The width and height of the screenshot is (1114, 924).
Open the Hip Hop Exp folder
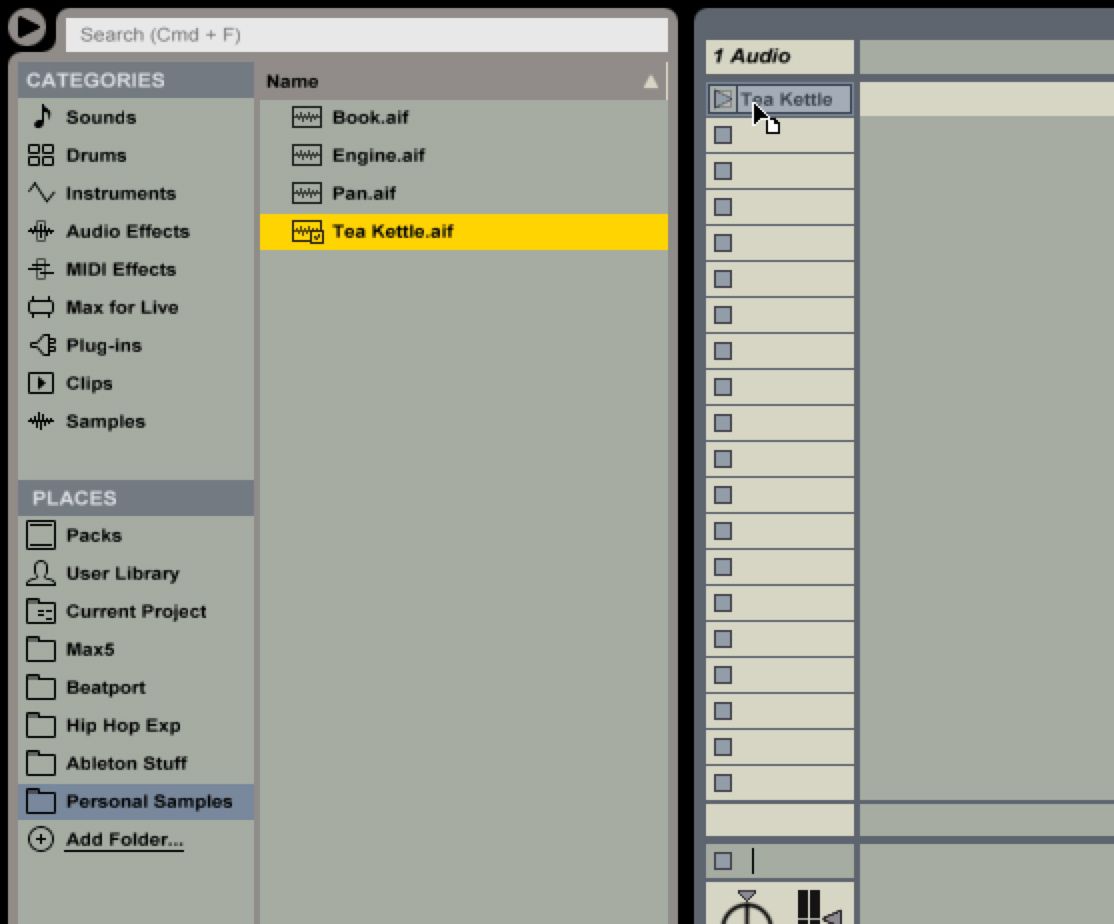(136, 725)
